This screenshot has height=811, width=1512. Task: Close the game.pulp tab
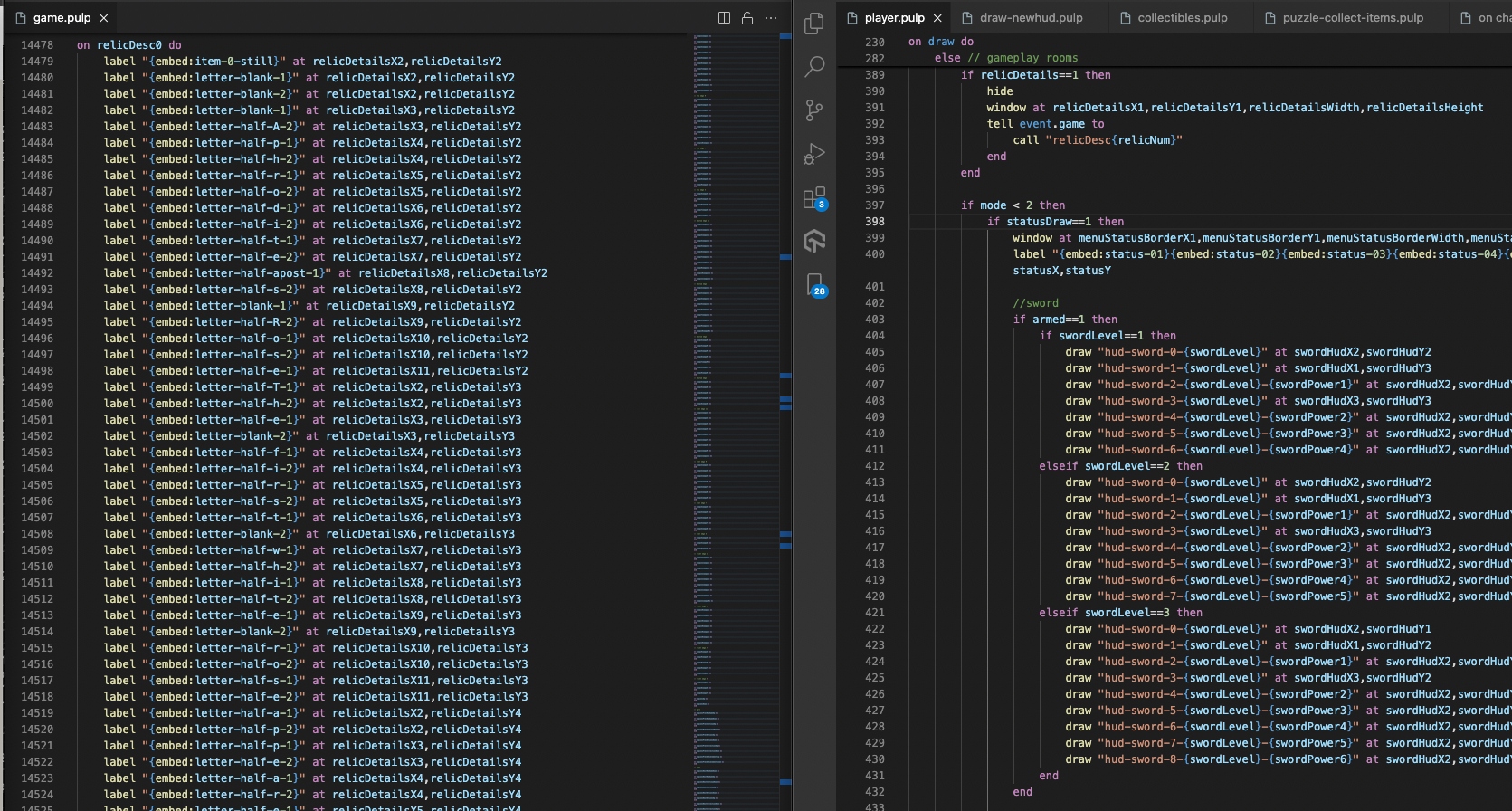coord(104,18)
